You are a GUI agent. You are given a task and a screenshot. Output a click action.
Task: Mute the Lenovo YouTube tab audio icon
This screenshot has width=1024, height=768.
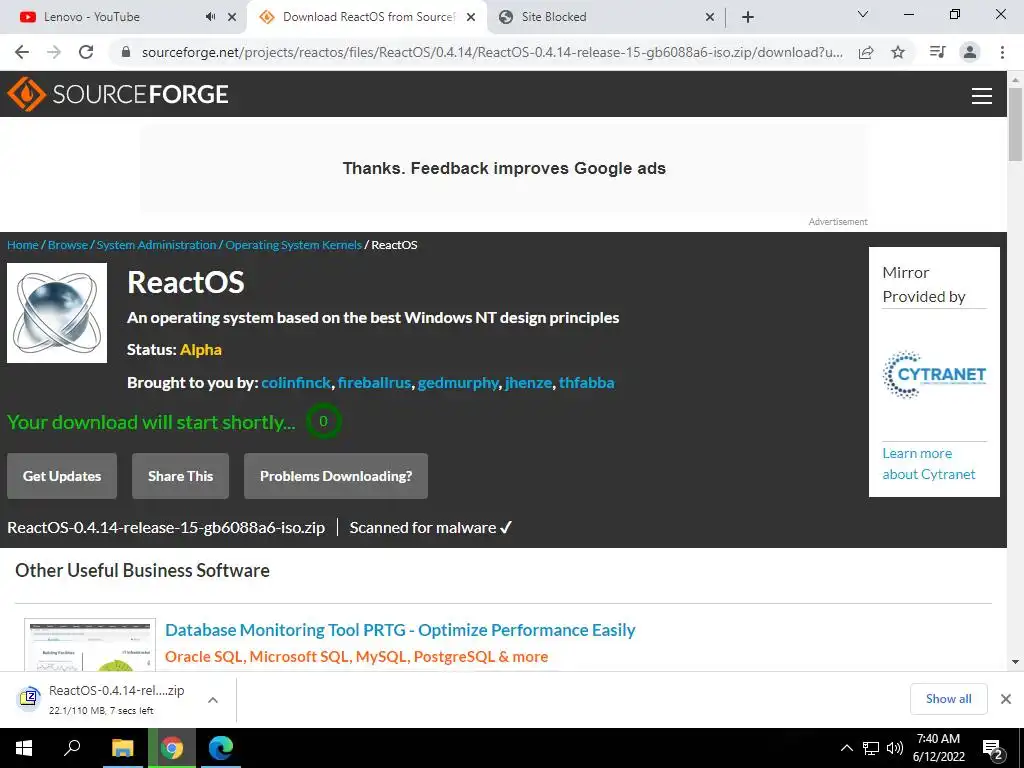click(210, 17)
